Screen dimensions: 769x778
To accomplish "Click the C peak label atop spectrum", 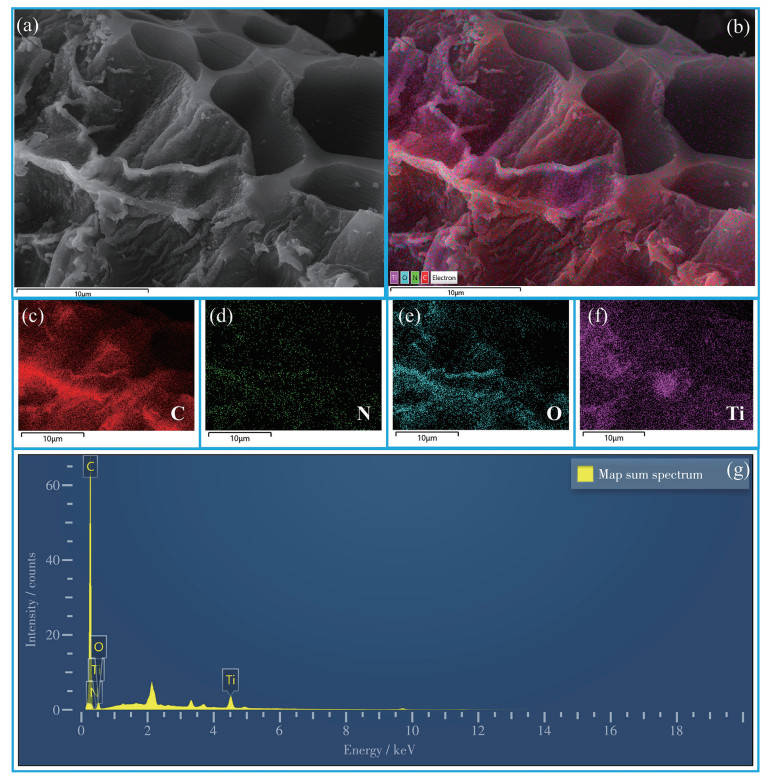I will click(90, 466).
